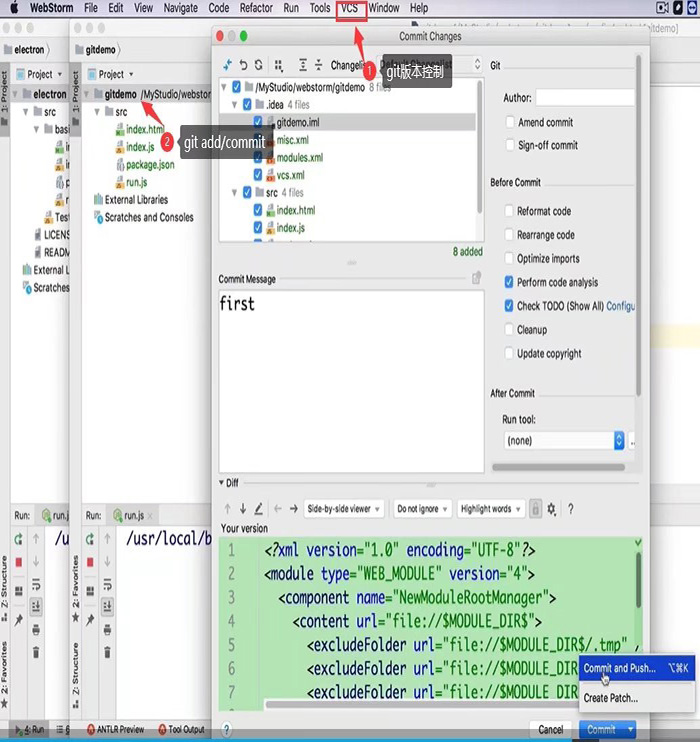Collapse the .idea folder in changes tree
Viewport: 700px width, 742px height.
click(x=234, y=105)
